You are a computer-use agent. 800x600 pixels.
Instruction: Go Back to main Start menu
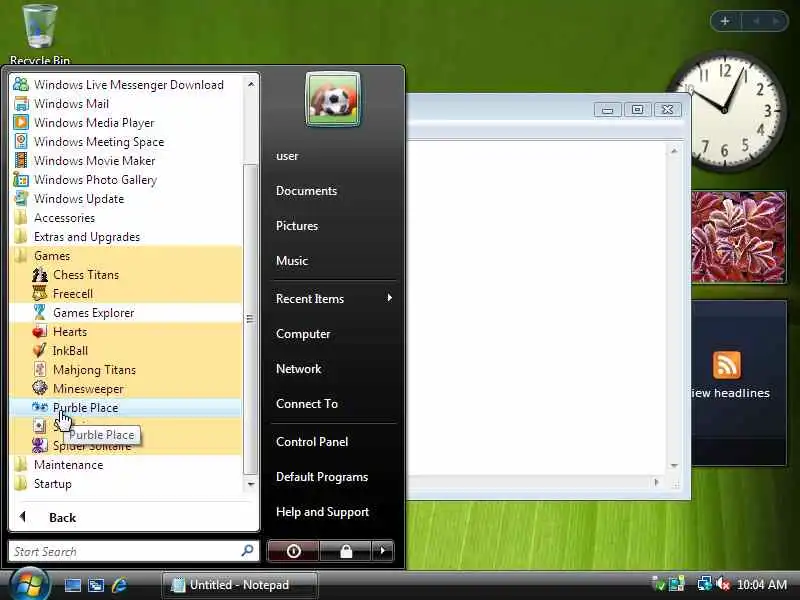[x=134, y=517]
